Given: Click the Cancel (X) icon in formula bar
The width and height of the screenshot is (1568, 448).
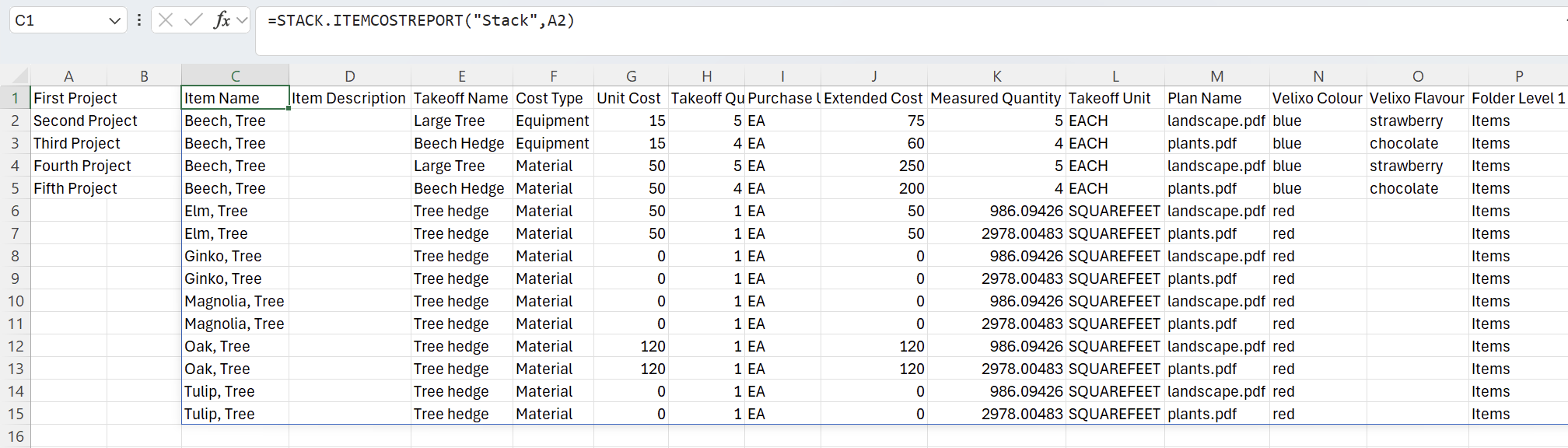Looking at the screenshot, I should pos(166,20).
